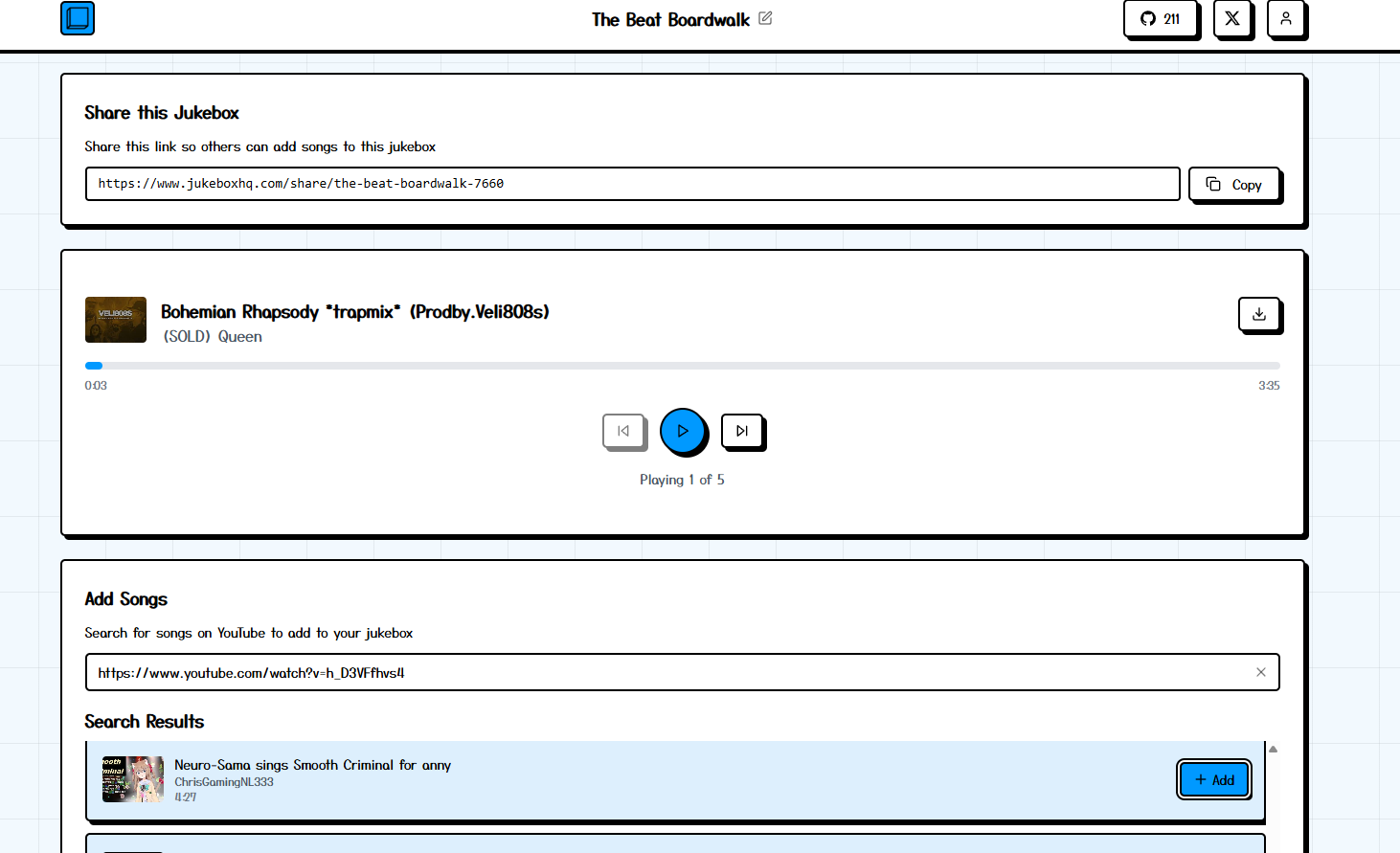Open the user profile icon button
Image resolution: width=1400 pixels, height=853 pixels.
pos(1286,18)
